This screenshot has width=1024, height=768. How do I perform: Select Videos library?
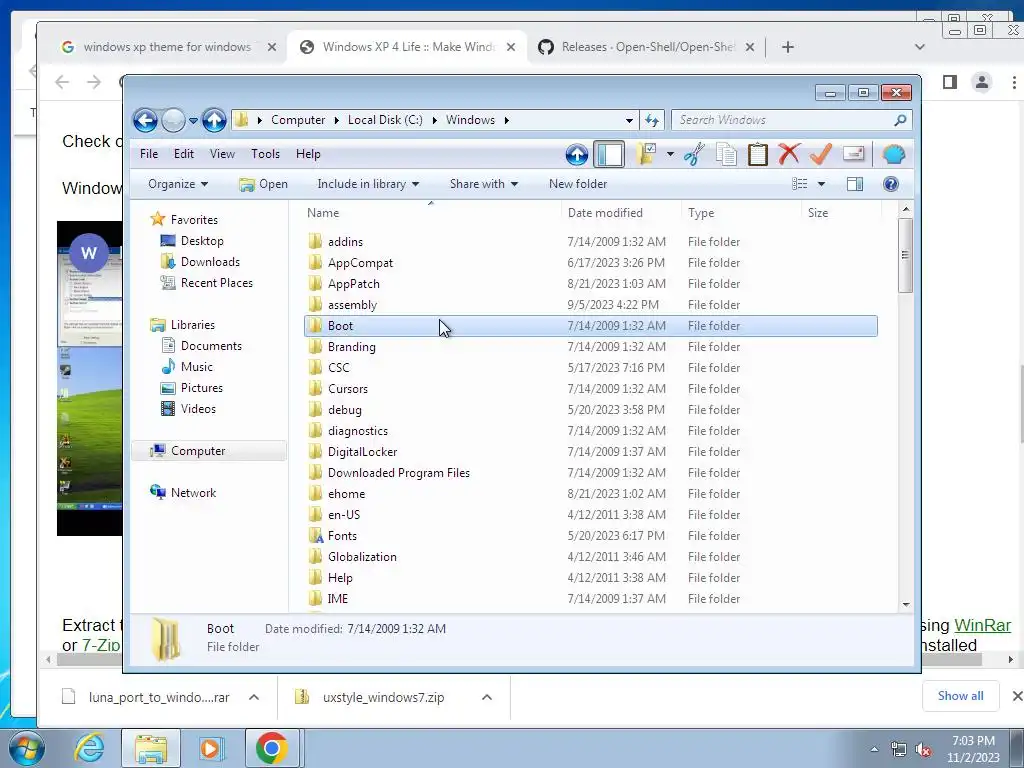[x=198, y=409]
